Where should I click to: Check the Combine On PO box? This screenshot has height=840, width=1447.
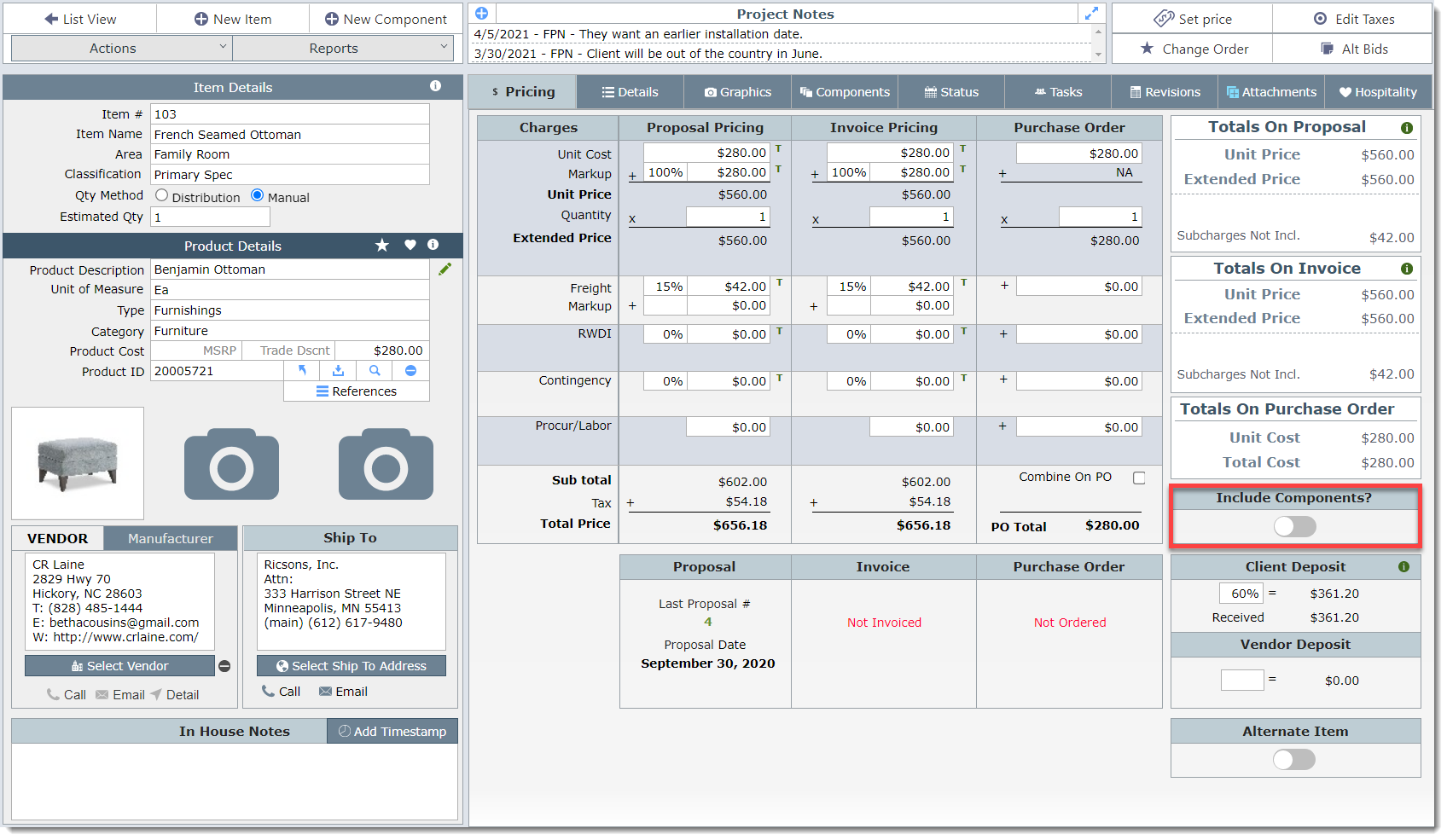tap(1139, 478)
